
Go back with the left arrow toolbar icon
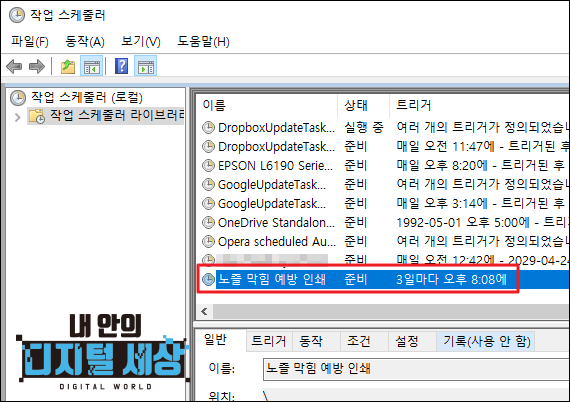tap(14, 67)
